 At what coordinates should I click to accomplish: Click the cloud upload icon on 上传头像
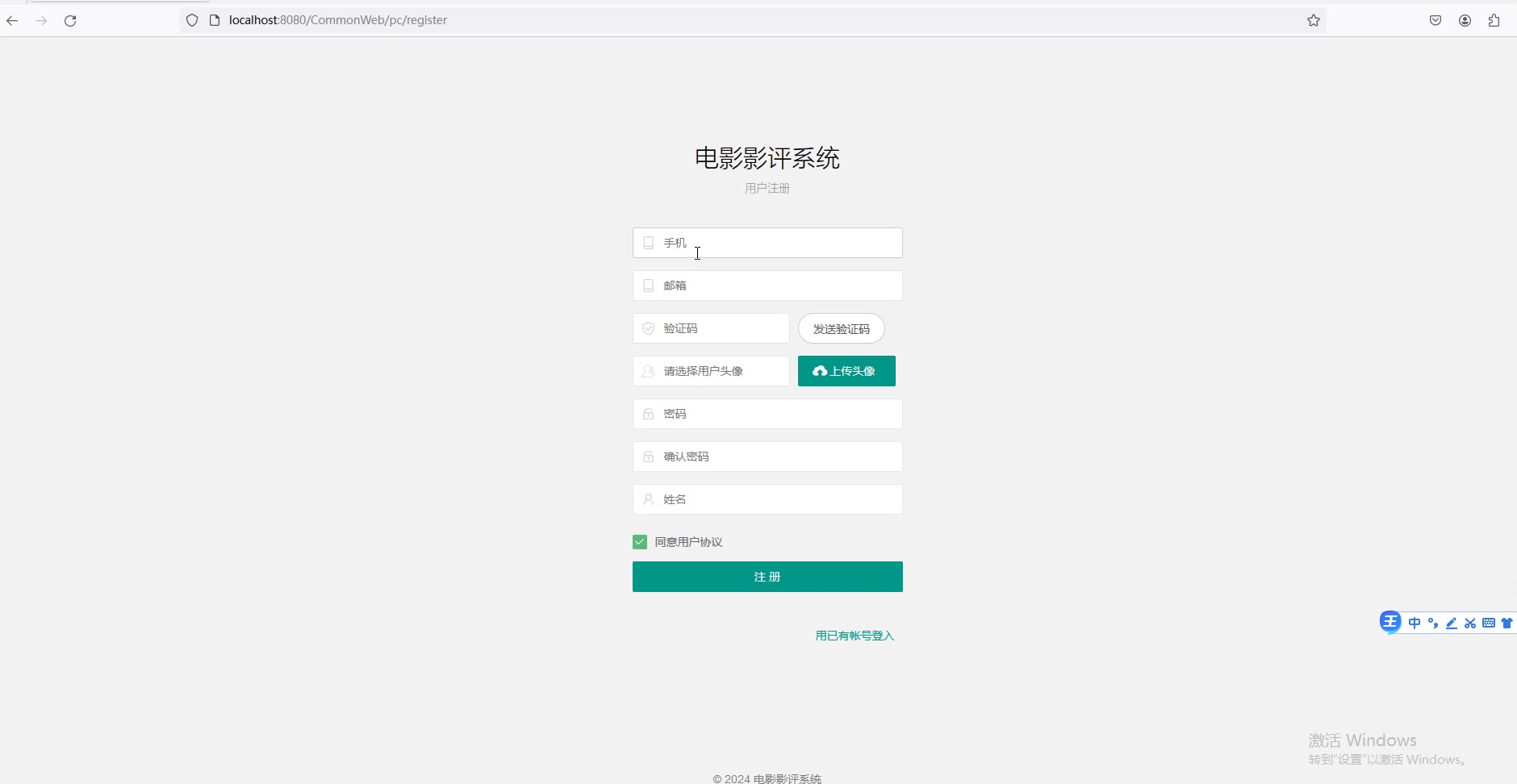click(820, 371)
